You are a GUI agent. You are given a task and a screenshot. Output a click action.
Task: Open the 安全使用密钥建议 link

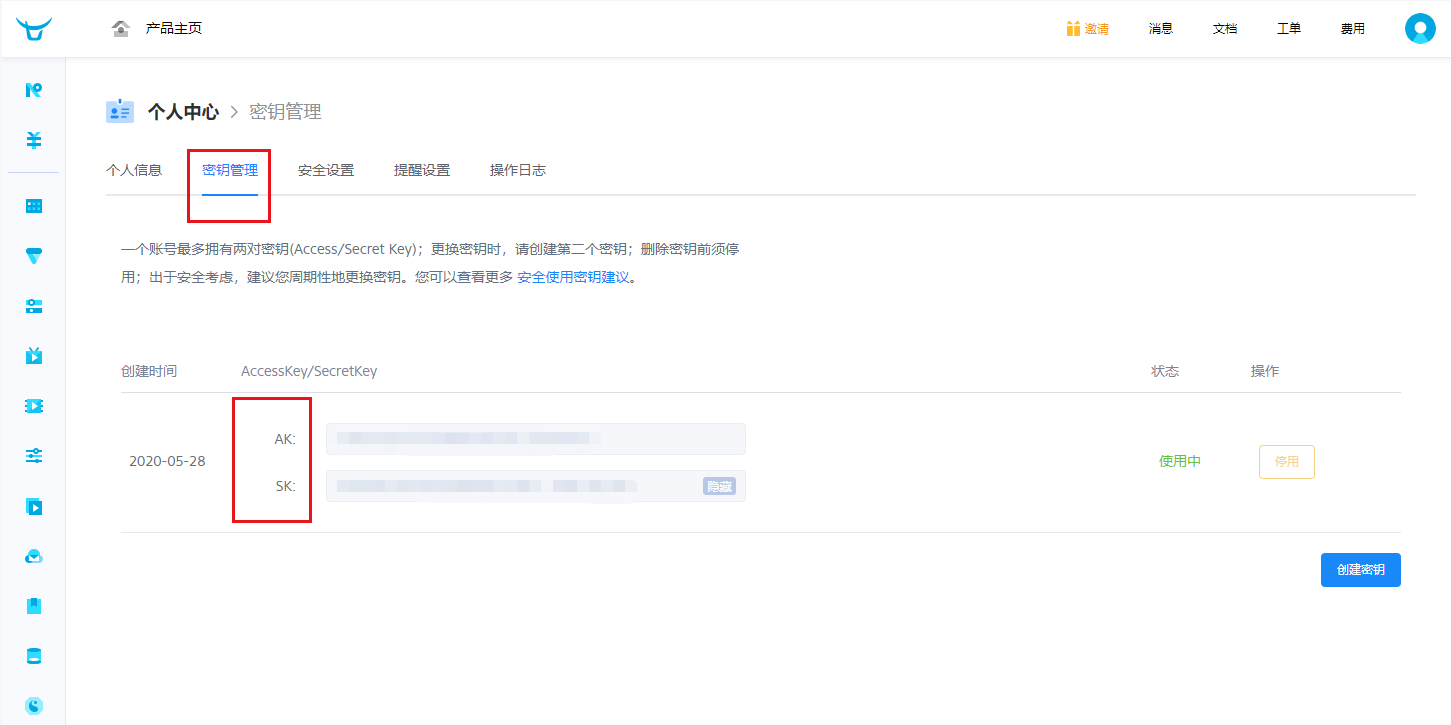tap(573, 277)
